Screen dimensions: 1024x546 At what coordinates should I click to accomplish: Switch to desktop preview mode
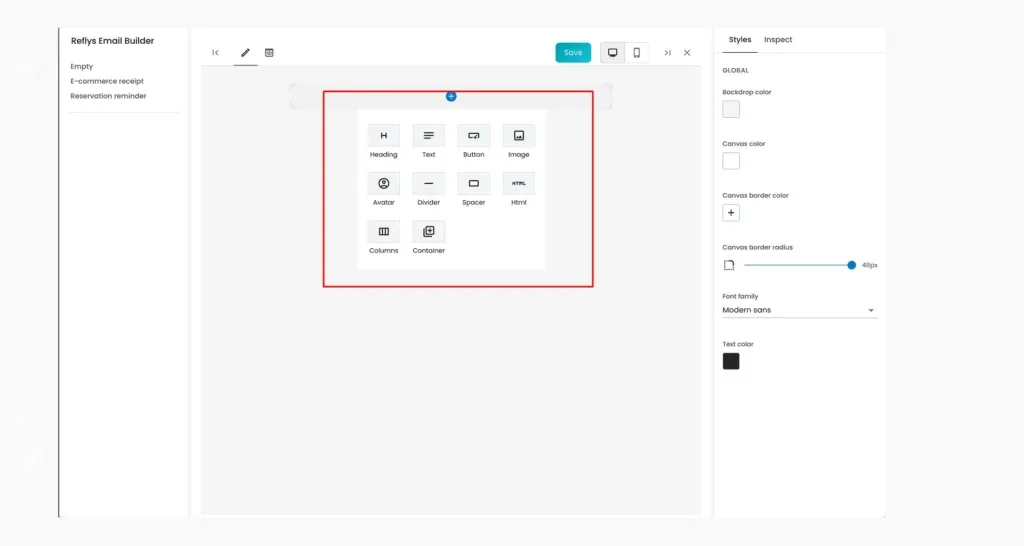613,53
